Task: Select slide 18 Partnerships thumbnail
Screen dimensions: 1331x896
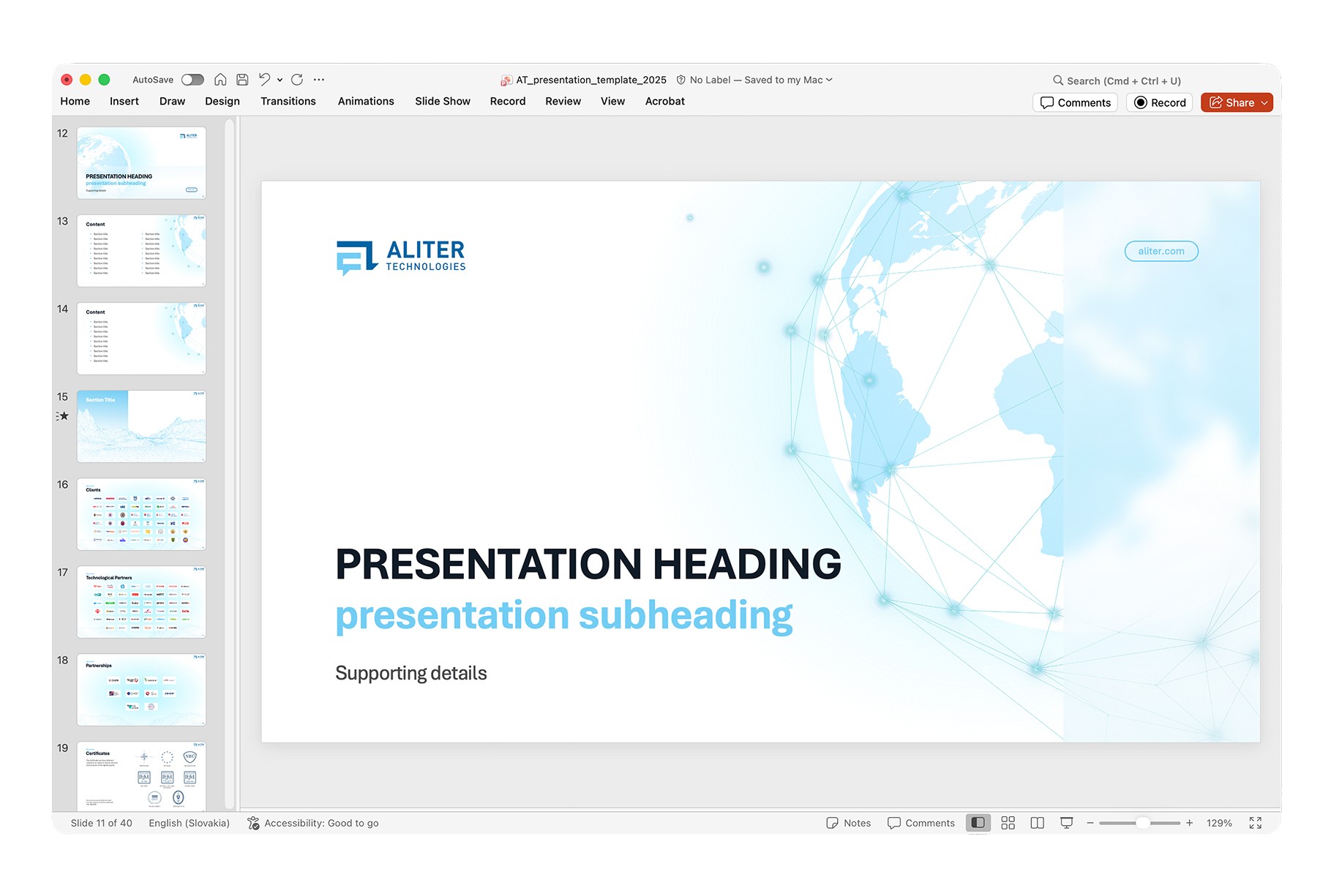Action: tap(141, 689)
